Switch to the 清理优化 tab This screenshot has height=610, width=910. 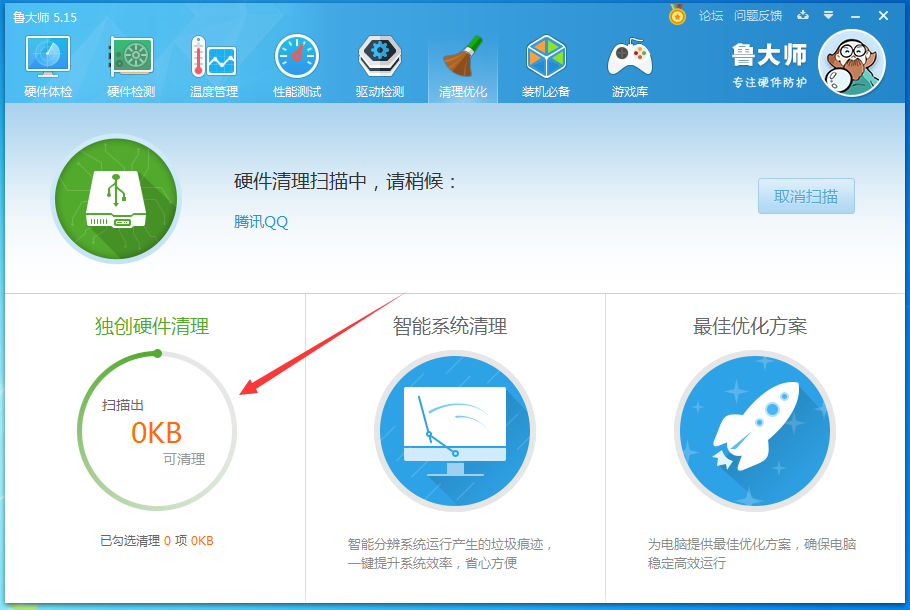[462, 62]
